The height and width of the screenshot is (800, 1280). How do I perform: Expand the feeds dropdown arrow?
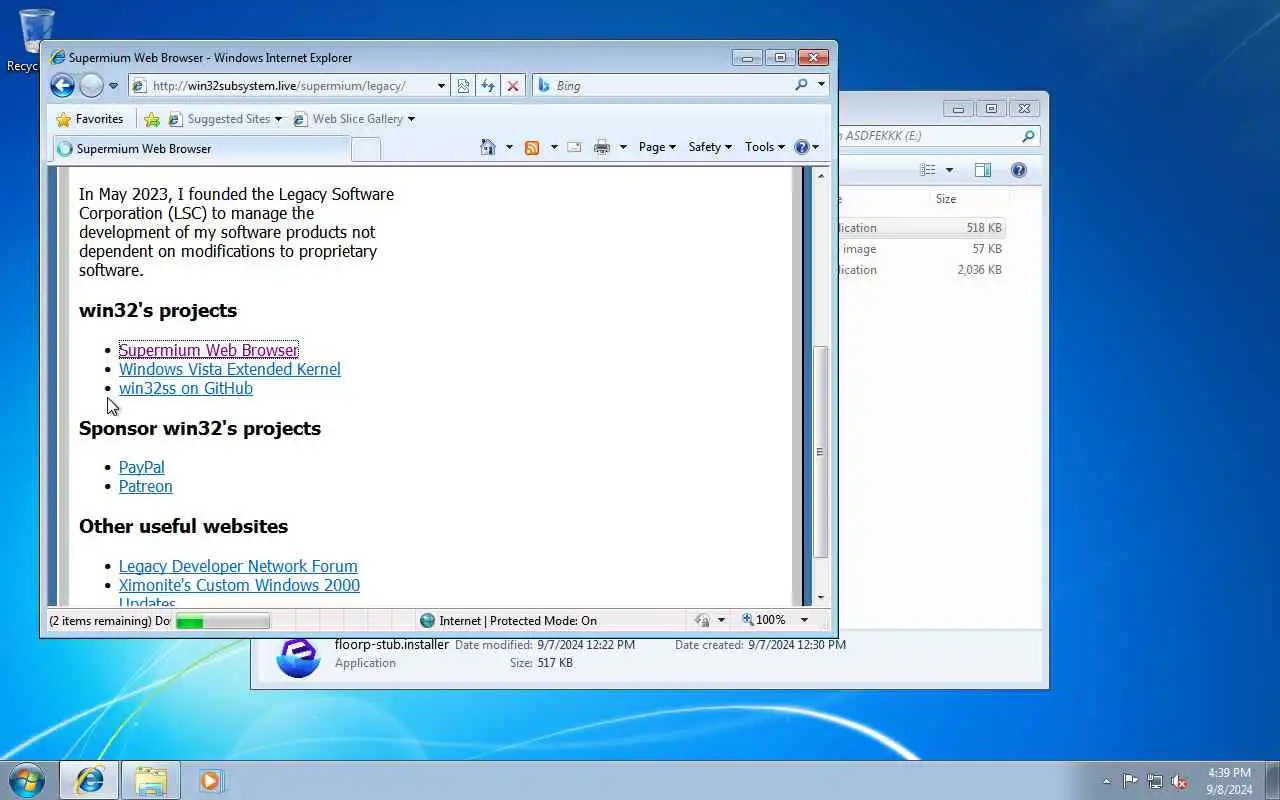pyautogui.click(x=554, y=147)
